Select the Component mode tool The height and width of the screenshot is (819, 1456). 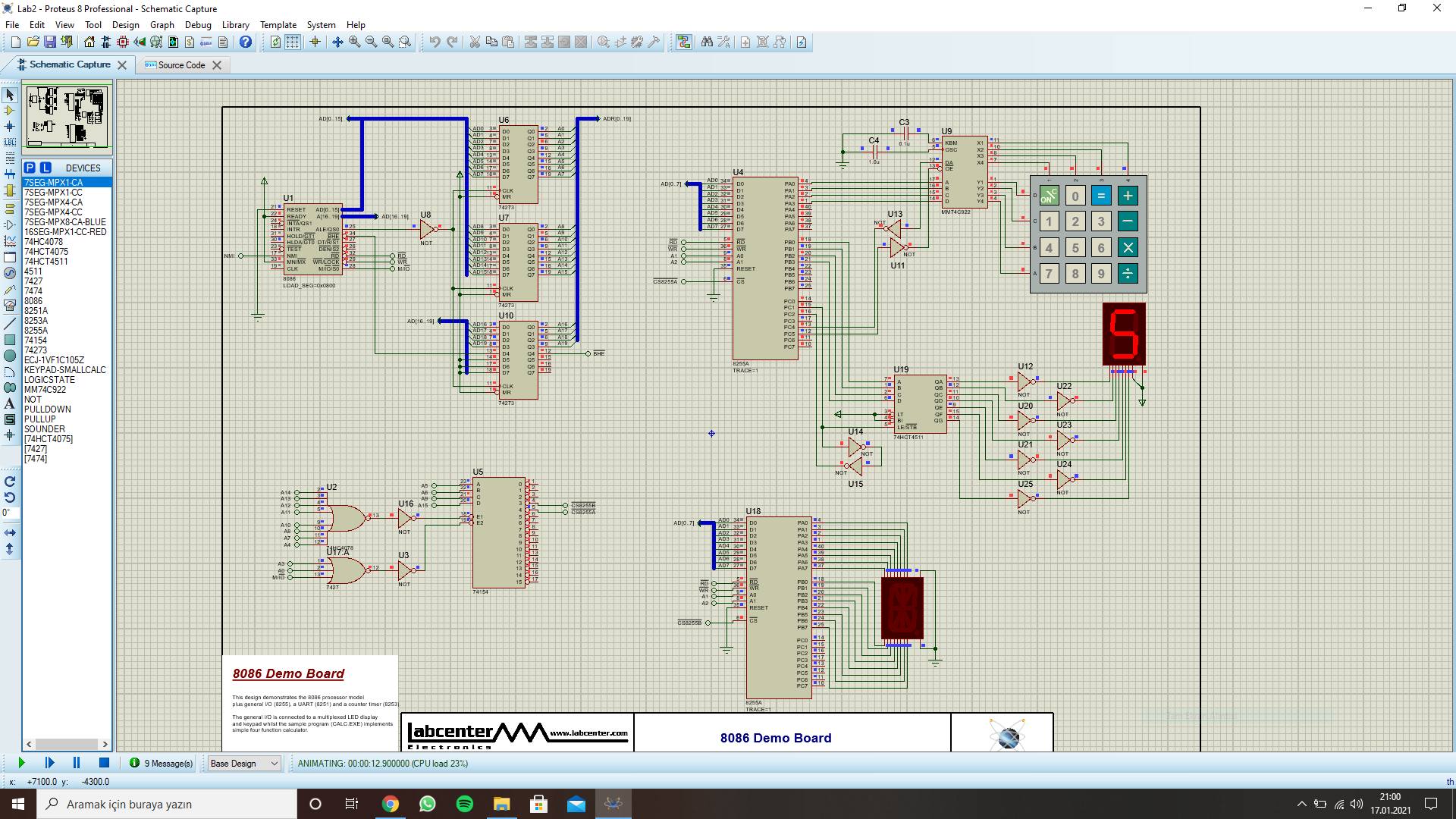tap(10, 111)
